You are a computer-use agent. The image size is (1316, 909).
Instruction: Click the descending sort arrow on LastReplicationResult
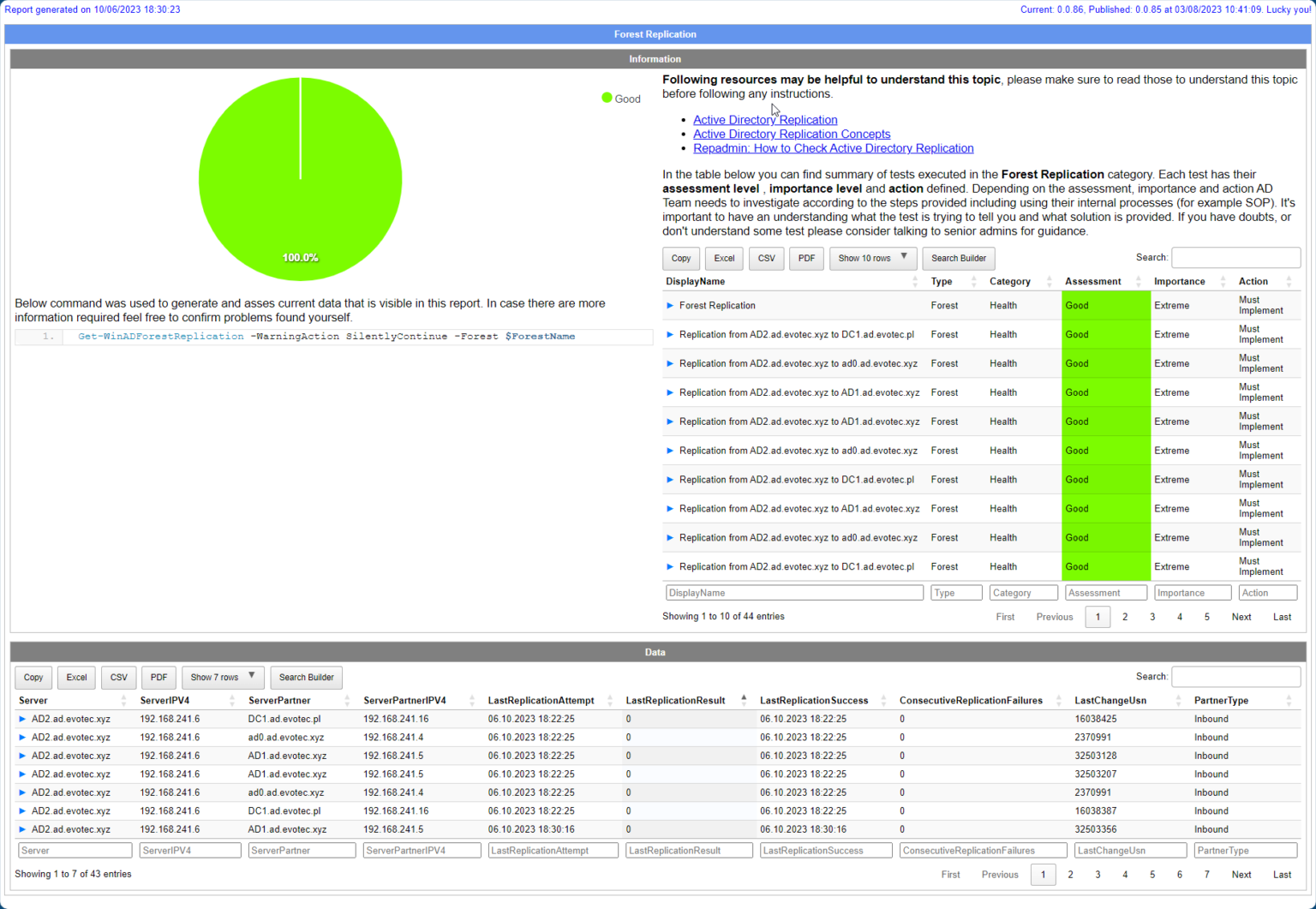click(743, 703)
